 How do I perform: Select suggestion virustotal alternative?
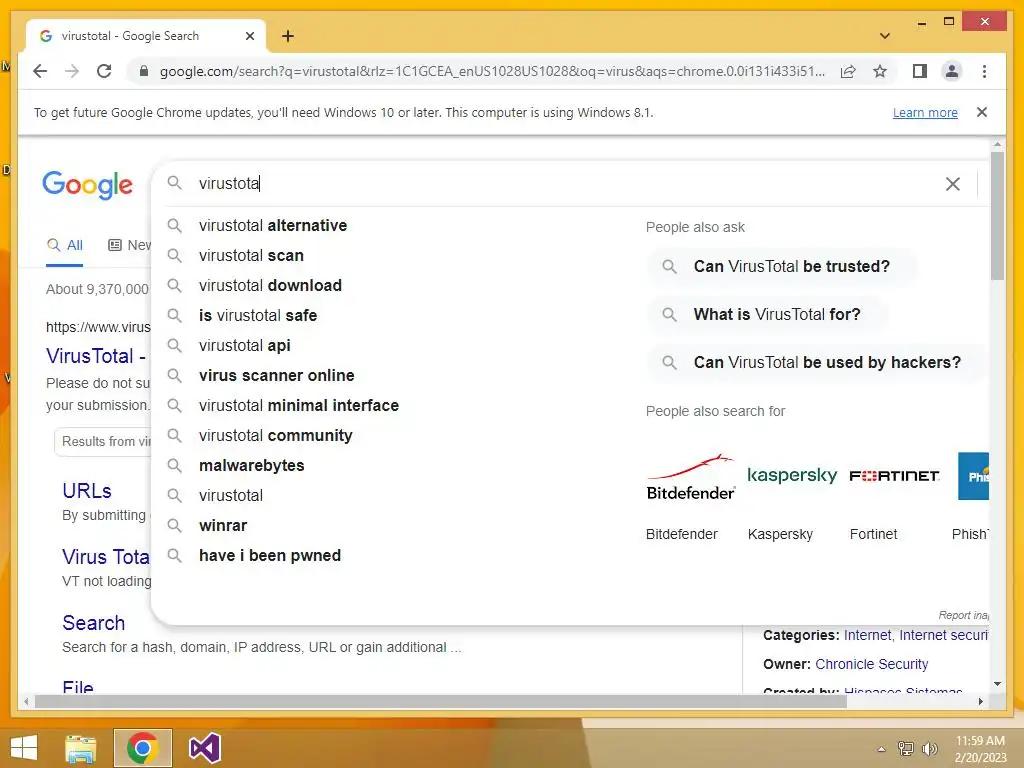pyautogui.click(x=273, y=225)
